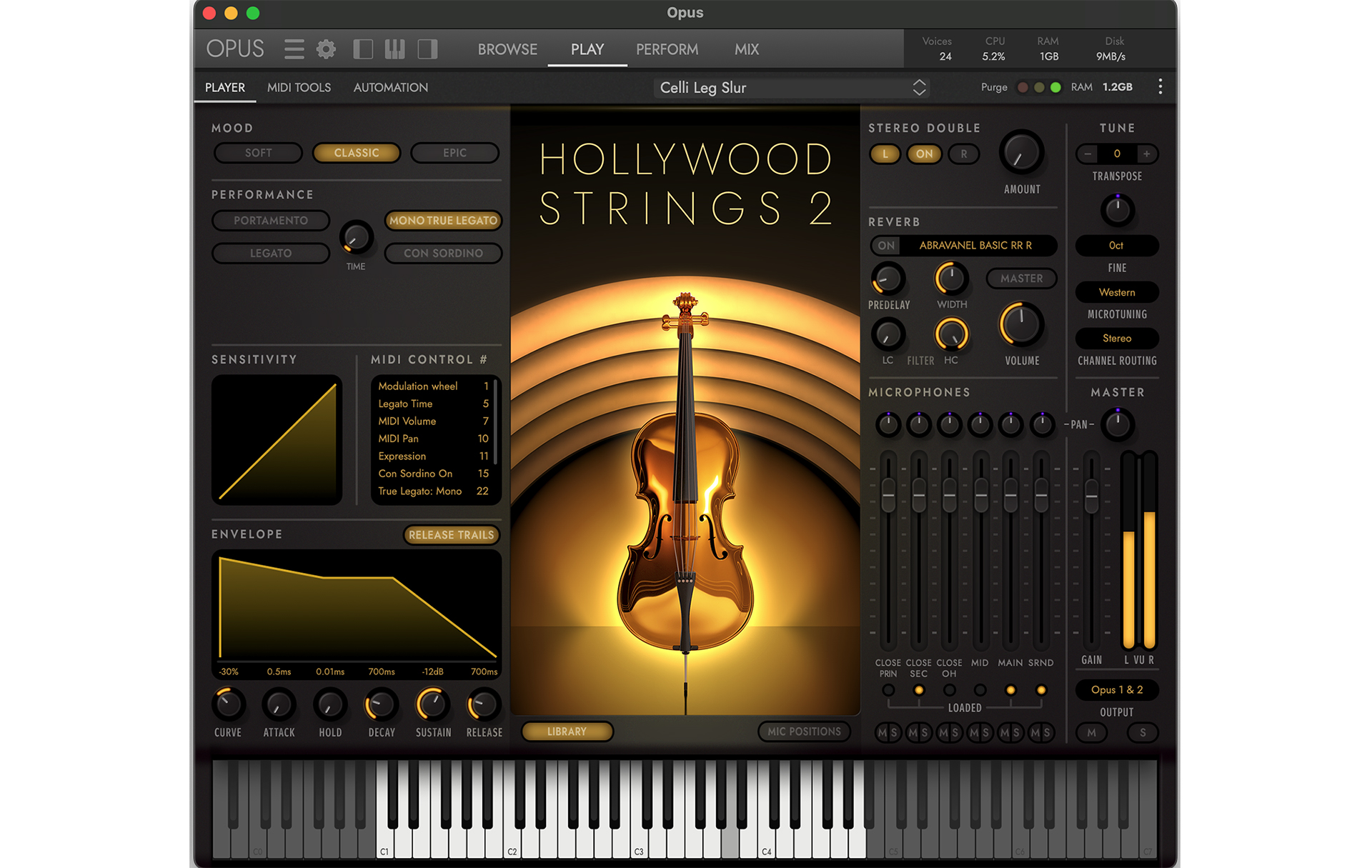This screenshot has width=1372, height=868.
Task: Enable Portamento performance mode
Action: tap(271, 221)
